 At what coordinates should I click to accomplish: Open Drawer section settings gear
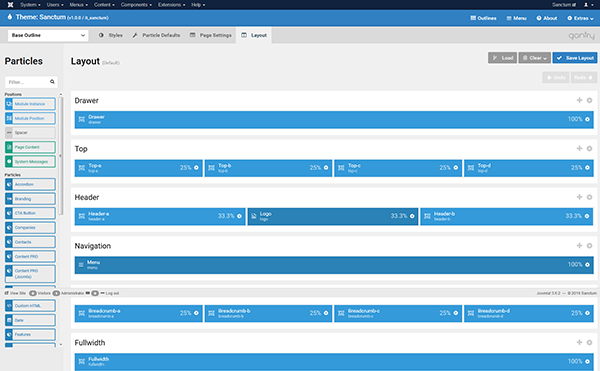pyautogui.click(x=589, y=100)
